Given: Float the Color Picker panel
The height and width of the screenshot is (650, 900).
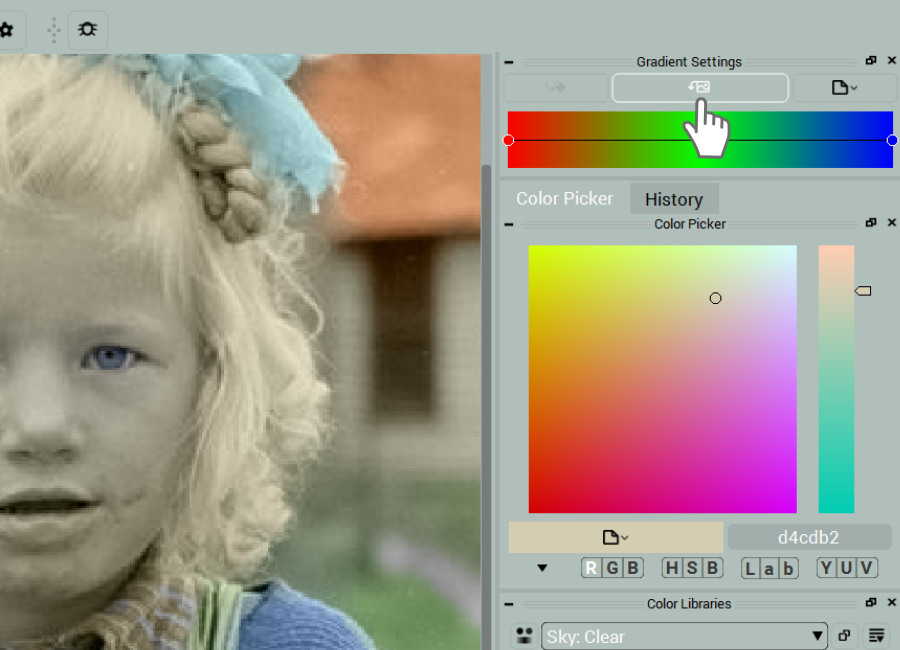Looking at the screenshot, I should pos(871,222).
